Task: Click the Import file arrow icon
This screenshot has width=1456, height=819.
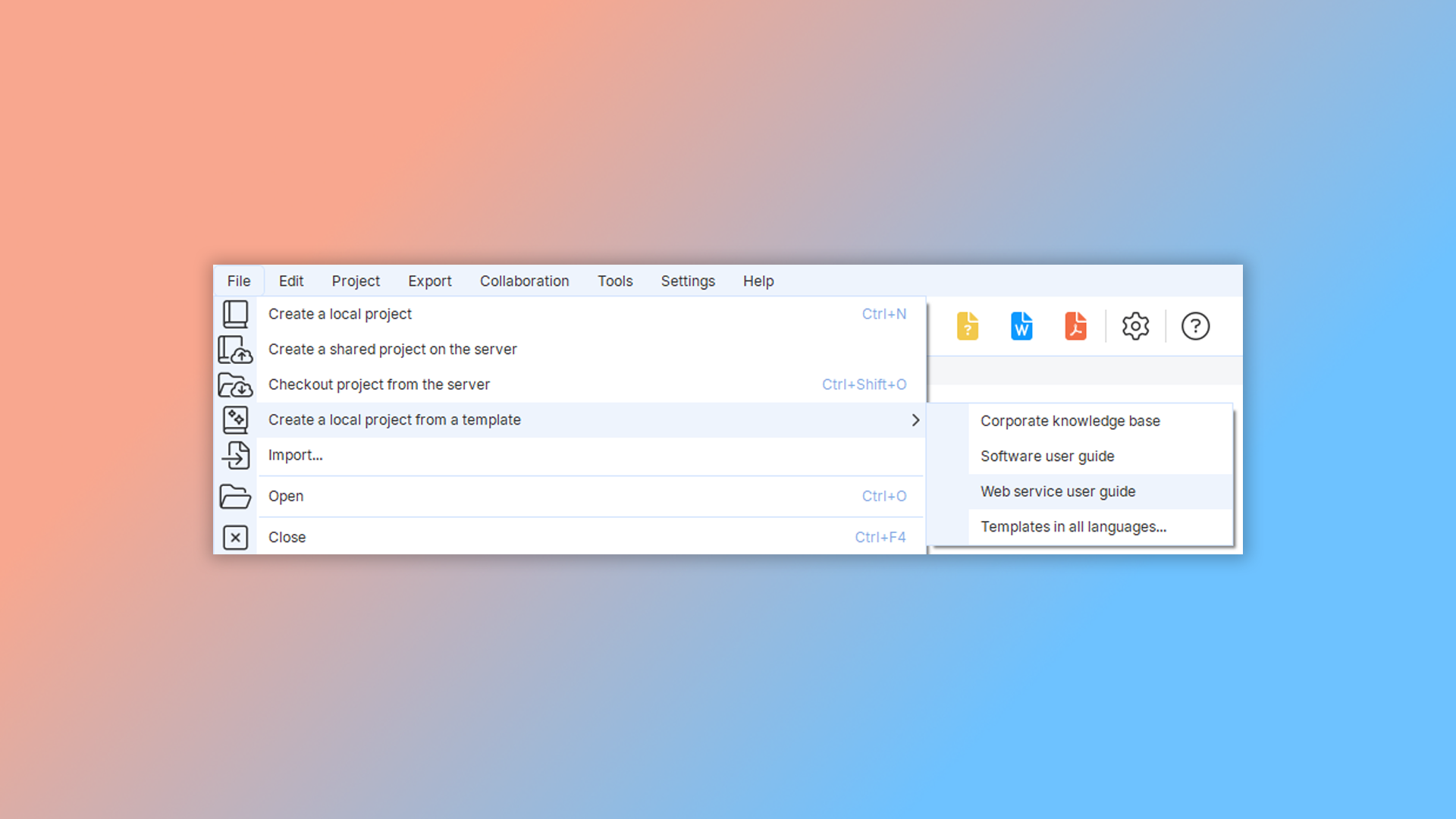Action: point(235,455)
